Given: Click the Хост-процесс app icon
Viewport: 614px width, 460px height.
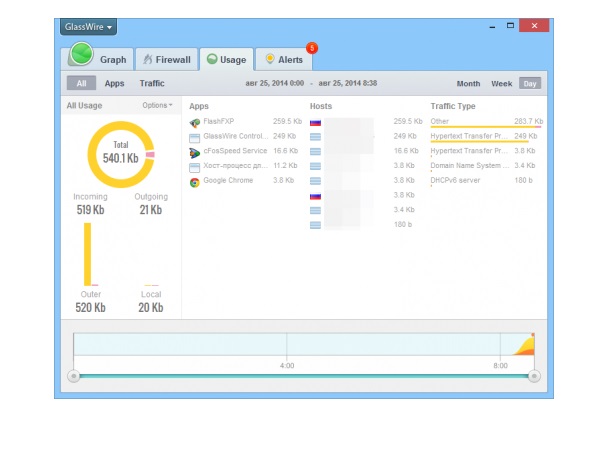Looking at the screenshot, I should coord(195,168).
